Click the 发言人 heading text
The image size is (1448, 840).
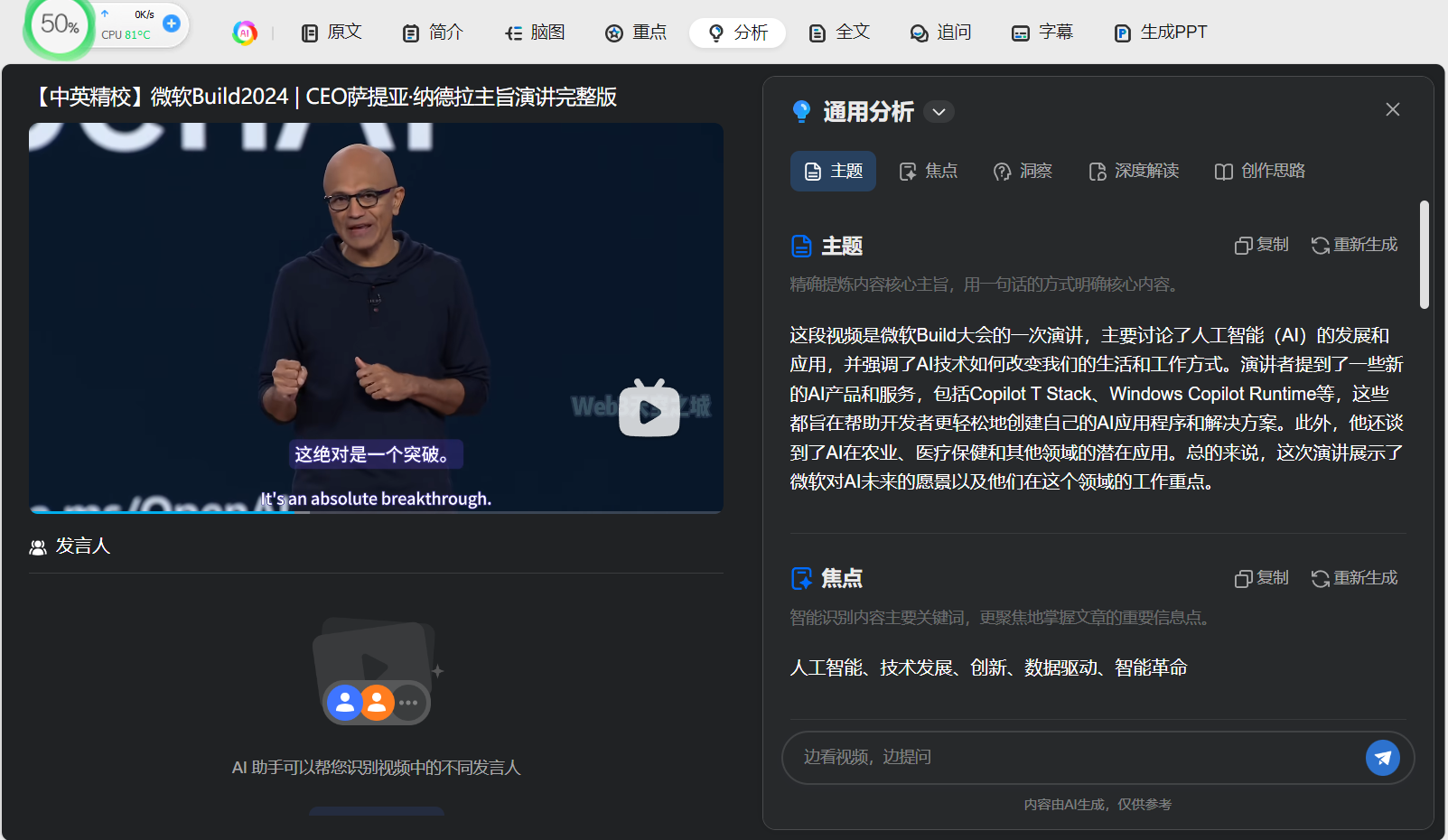[83, 546]
